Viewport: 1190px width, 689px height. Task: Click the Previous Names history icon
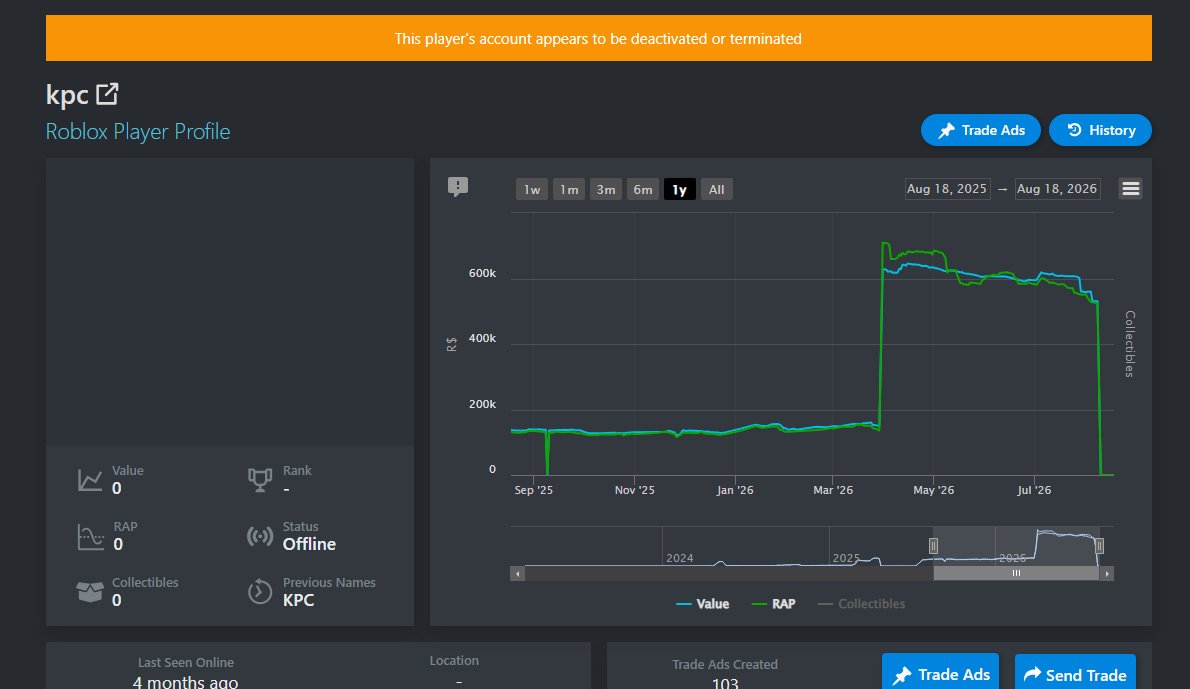[260, 592]
